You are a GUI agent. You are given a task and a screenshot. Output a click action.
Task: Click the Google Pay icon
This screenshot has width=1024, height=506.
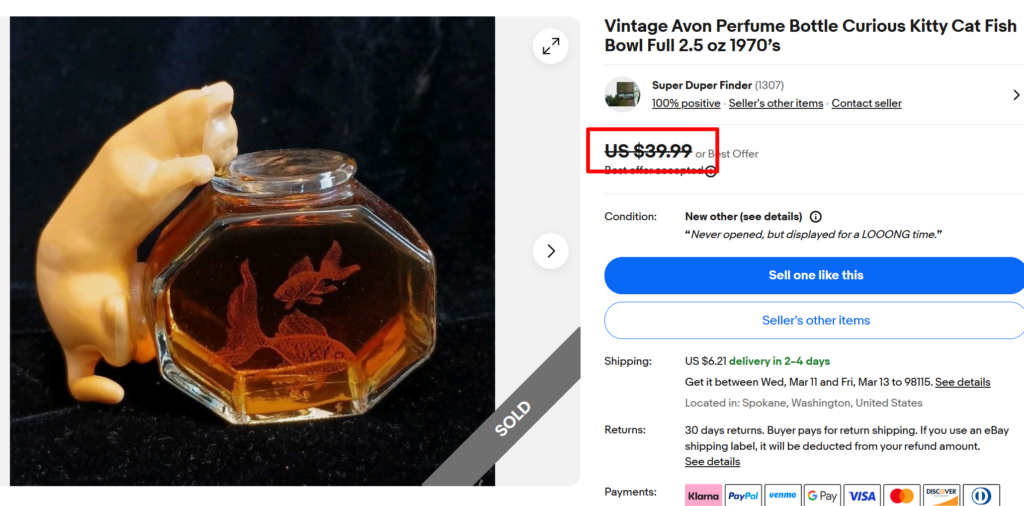(822, 495)
